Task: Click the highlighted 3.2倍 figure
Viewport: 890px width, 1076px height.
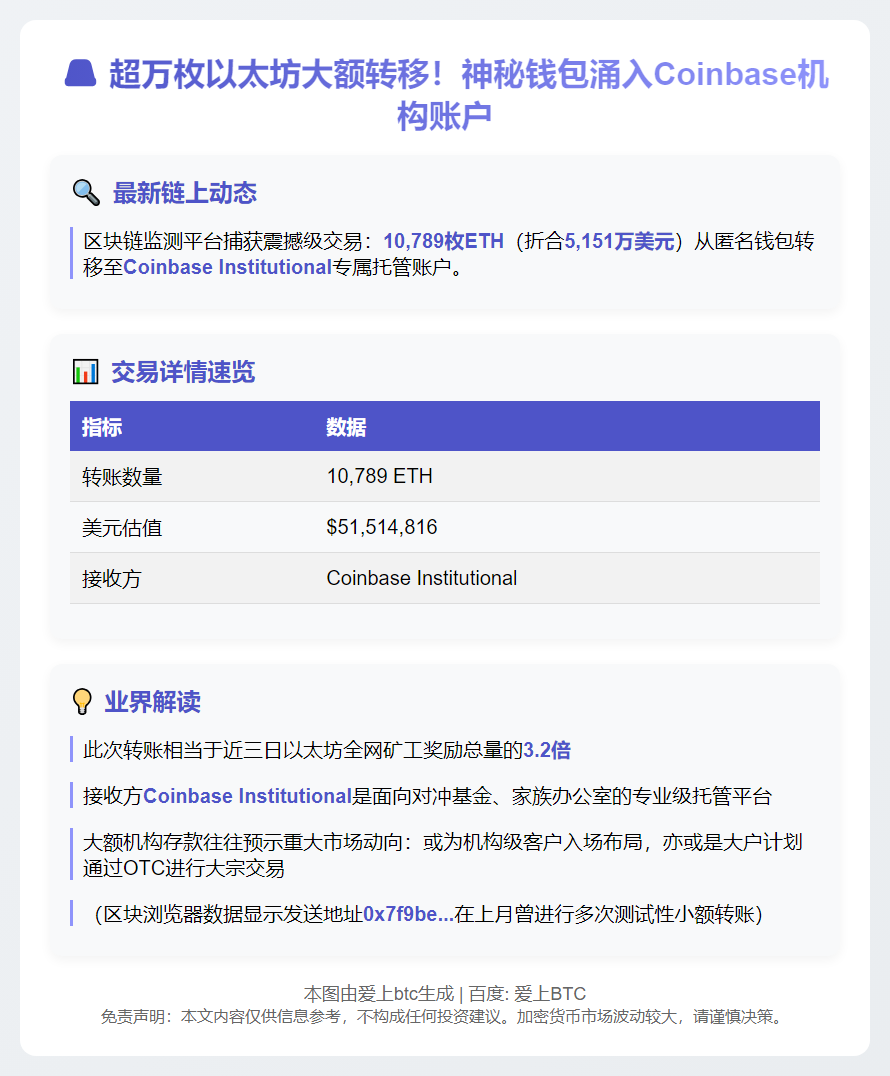Action: point(547,750)
